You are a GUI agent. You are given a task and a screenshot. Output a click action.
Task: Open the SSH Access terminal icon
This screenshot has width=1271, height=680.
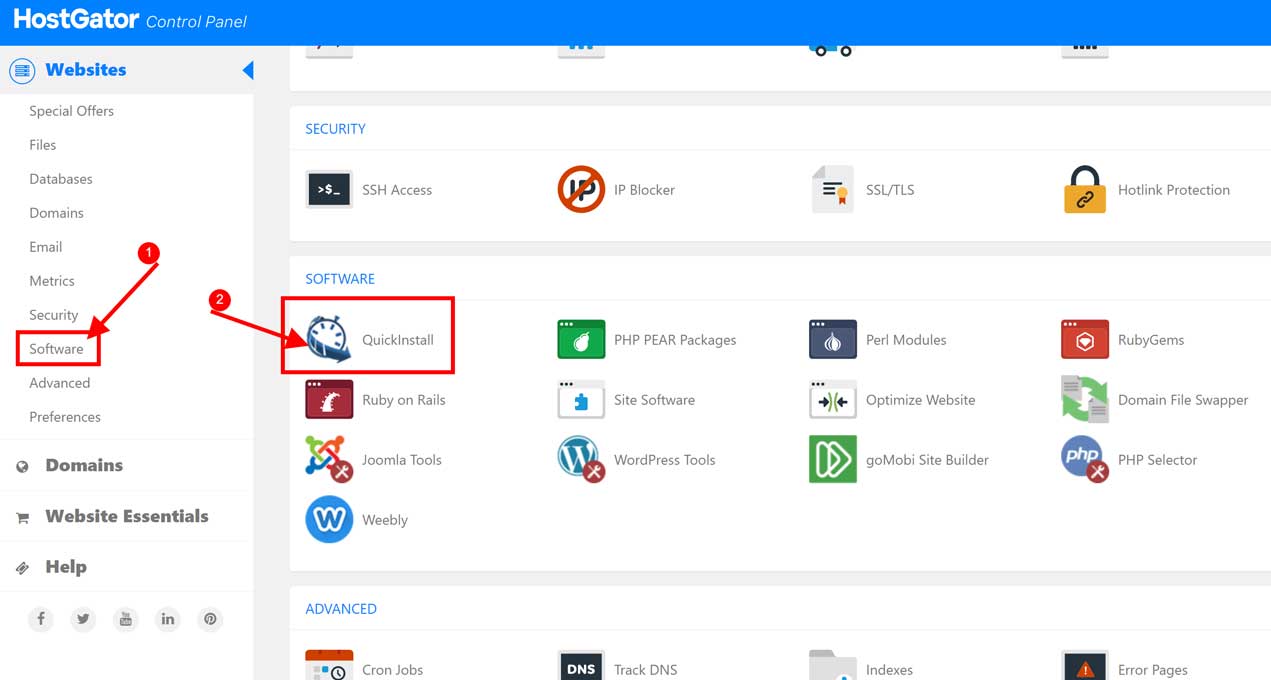point(329,189)
